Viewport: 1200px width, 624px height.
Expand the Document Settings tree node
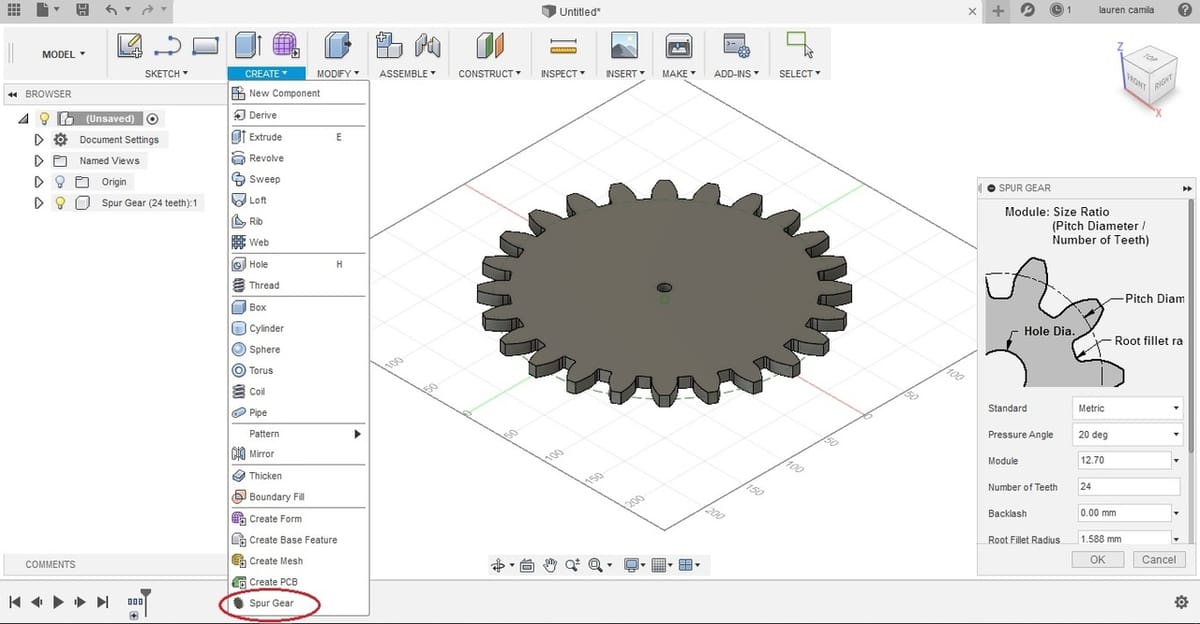(x=39, y=140)
